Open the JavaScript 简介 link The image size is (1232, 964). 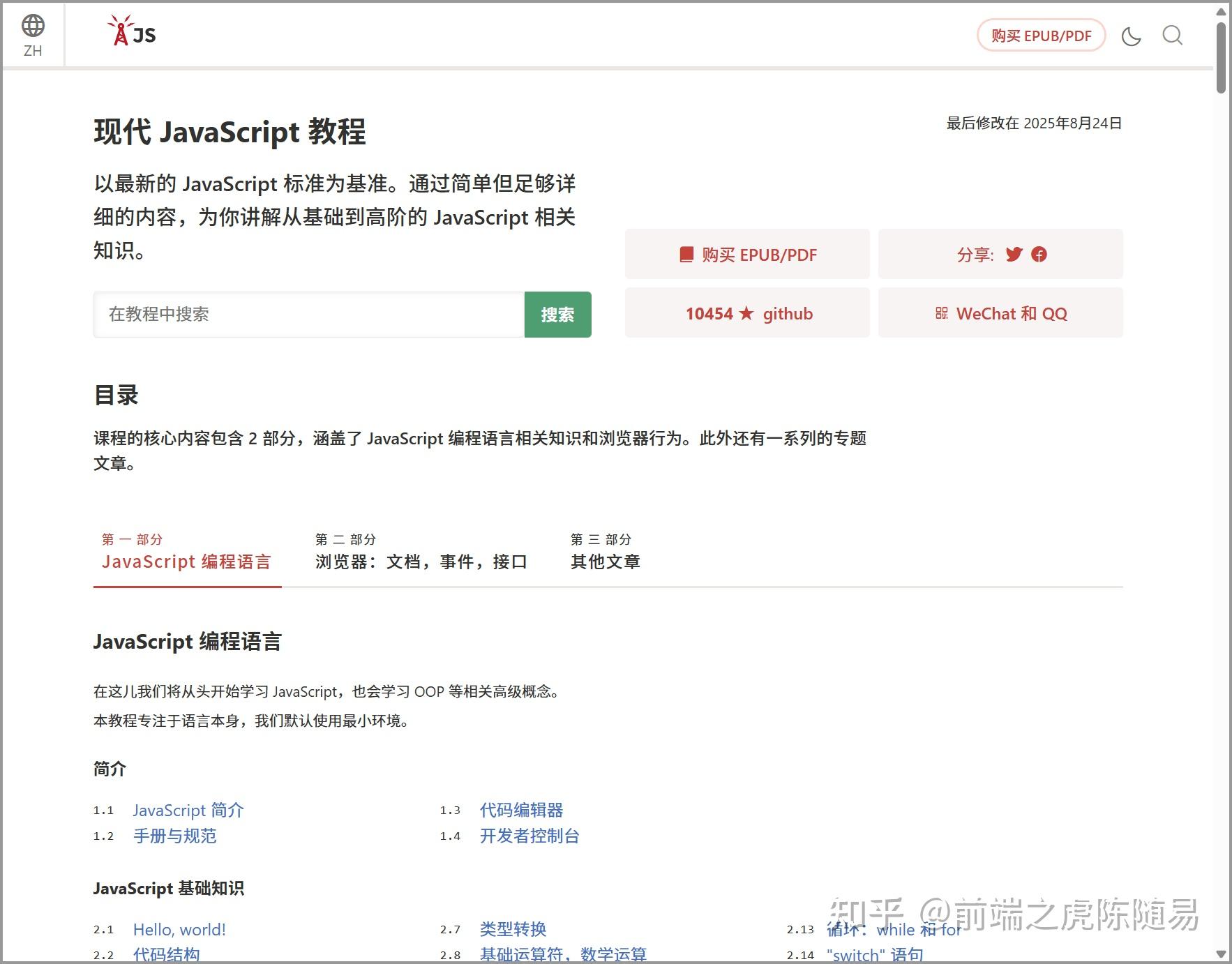[188, 810]
